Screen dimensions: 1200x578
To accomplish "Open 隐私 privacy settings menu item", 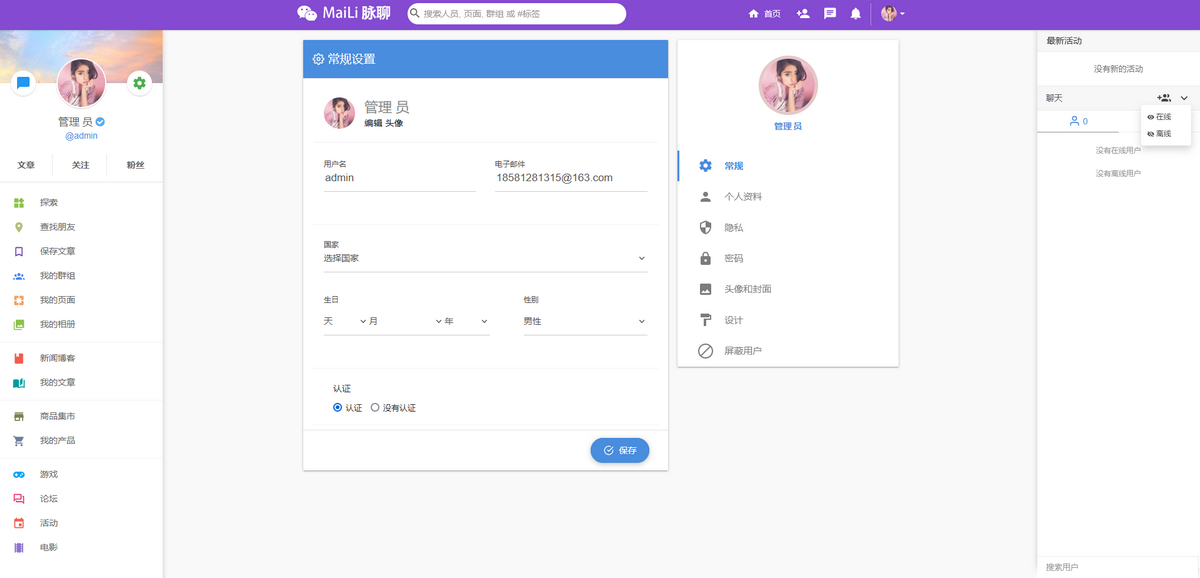I will [x=788, y=228].
